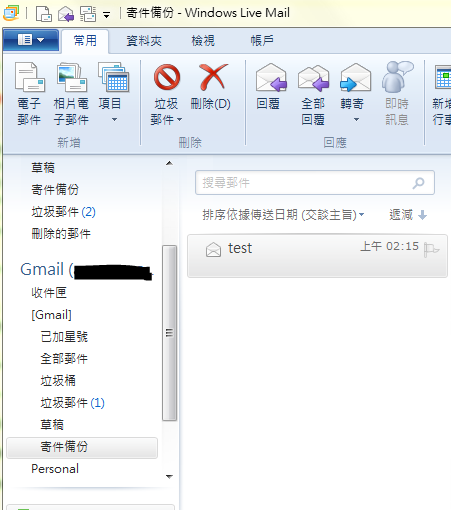This screenshot has width=451, height=510.
Task: Expand the 轉寄 dropdown arrow
Action: point(356,119)
